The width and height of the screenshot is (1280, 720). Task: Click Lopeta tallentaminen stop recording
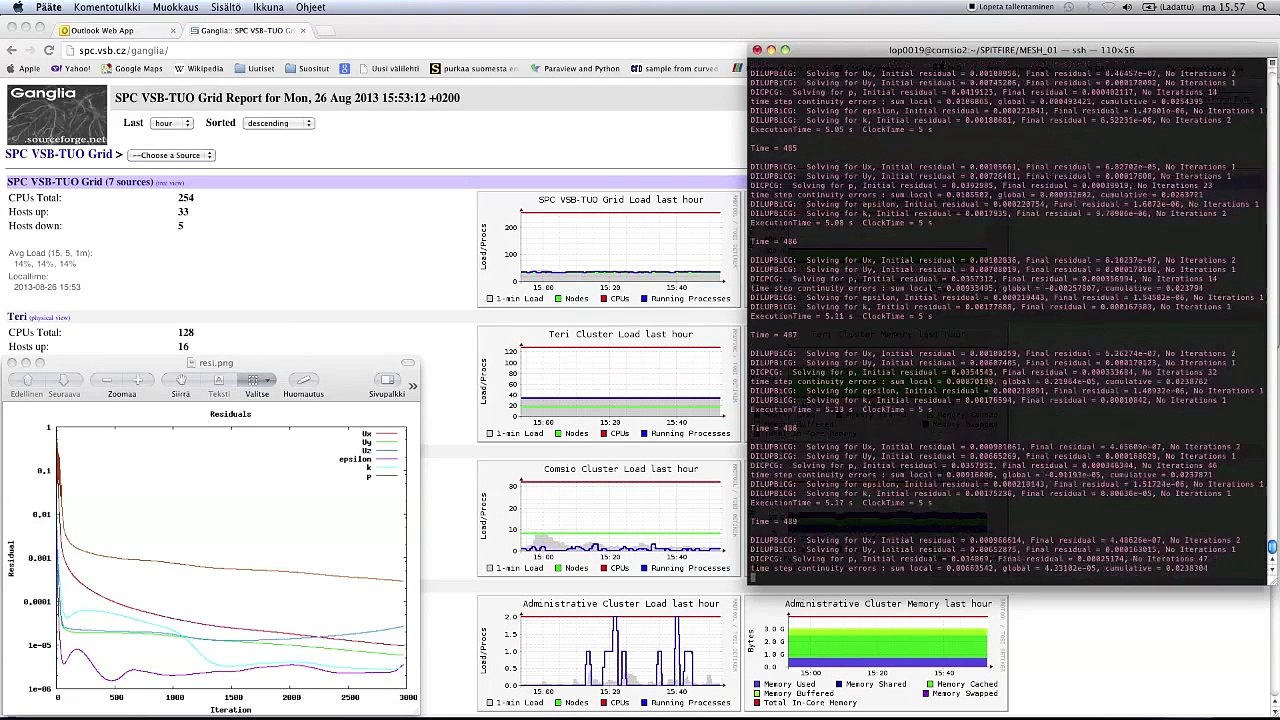point(1011,7)
